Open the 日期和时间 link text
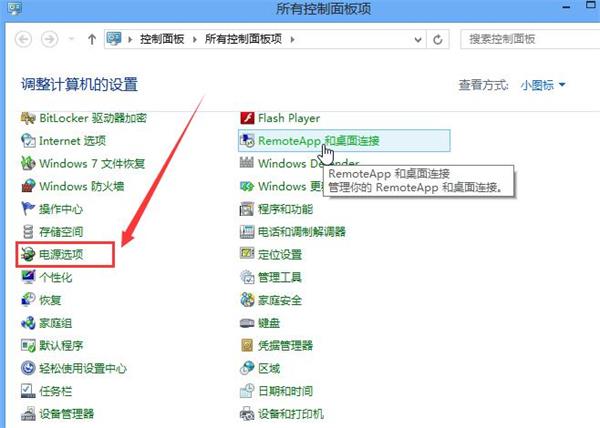Image resolution: width=600 pixels, height=428 pixels. click(x=285, y=391)
